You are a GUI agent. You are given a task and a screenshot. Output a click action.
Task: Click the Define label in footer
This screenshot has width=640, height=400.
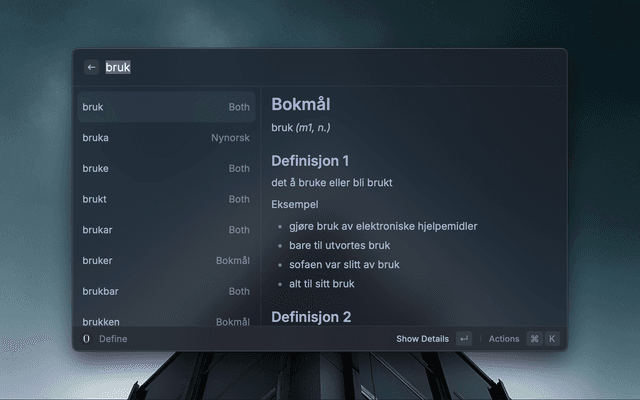tap(113, 339)
